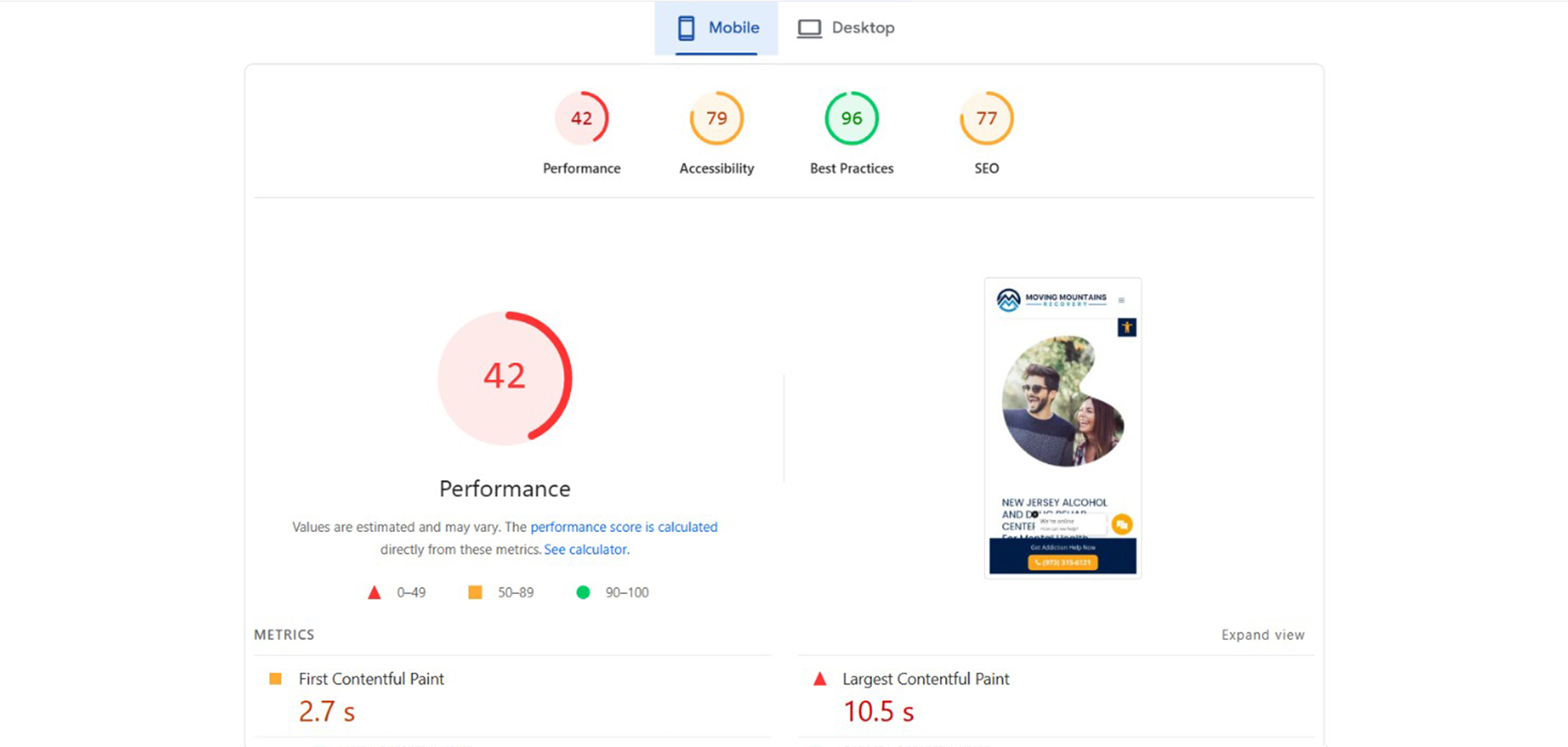
Task: Click the 2.7 s First Contentful Paint value
Action: tap(326, 712)
